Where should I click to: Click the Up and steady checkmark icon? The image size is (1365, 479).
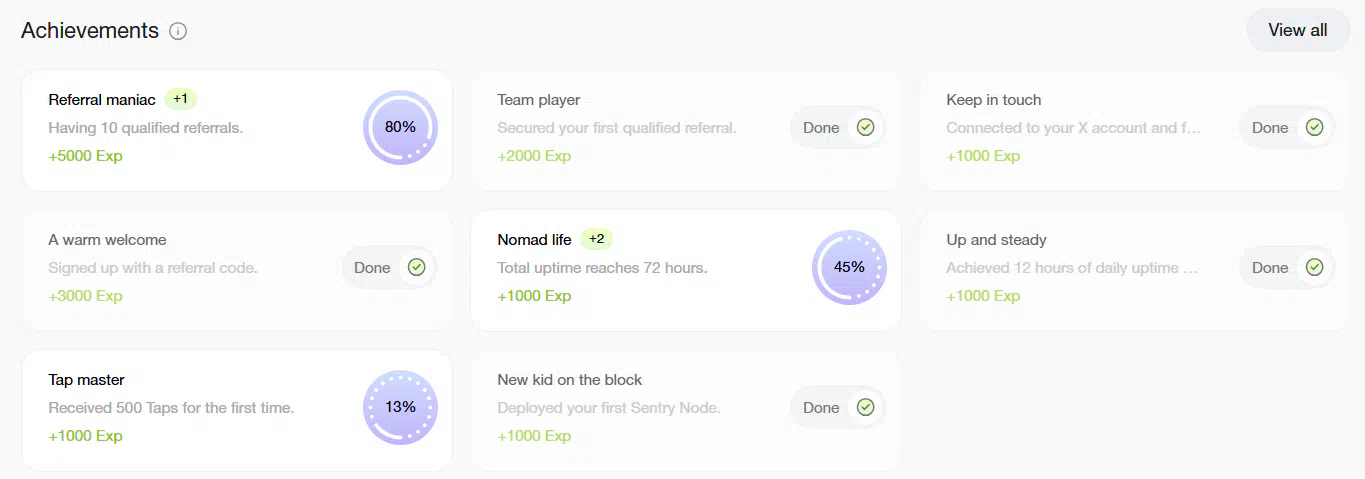point(1315,267)
